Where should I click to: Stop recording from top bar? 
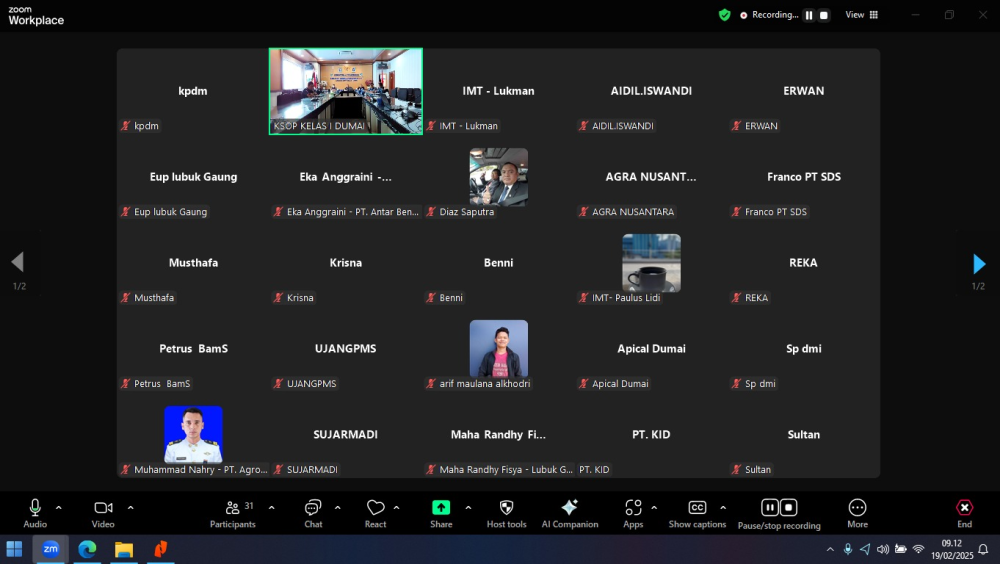[x=824, y=15]
